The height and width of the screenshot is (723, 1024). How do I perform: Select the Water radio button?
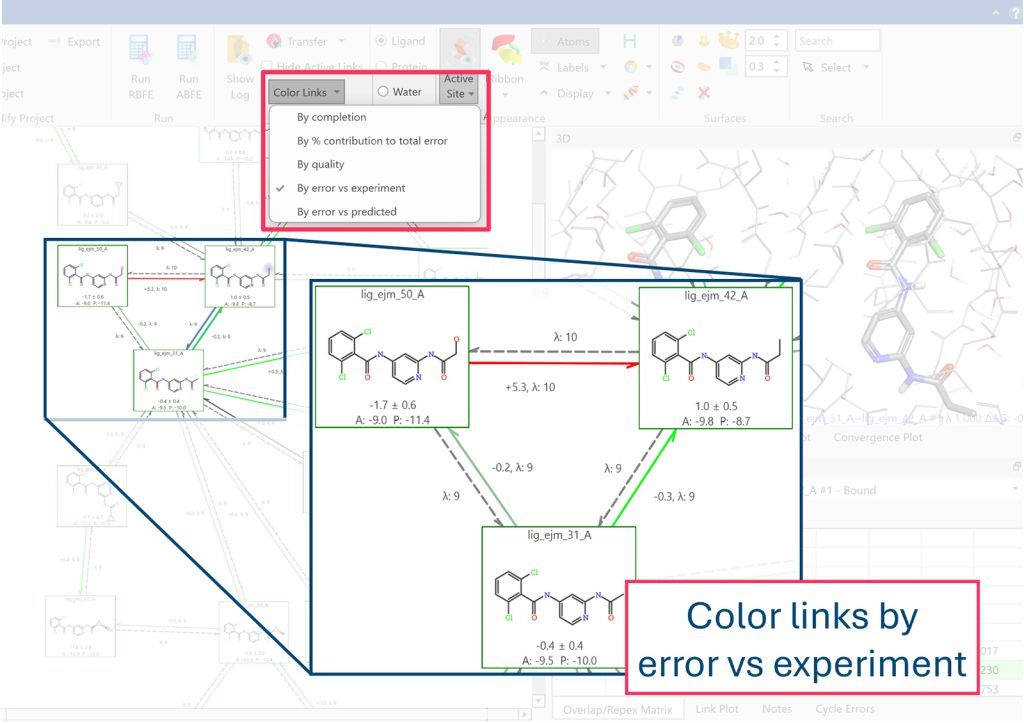point(383,92)
